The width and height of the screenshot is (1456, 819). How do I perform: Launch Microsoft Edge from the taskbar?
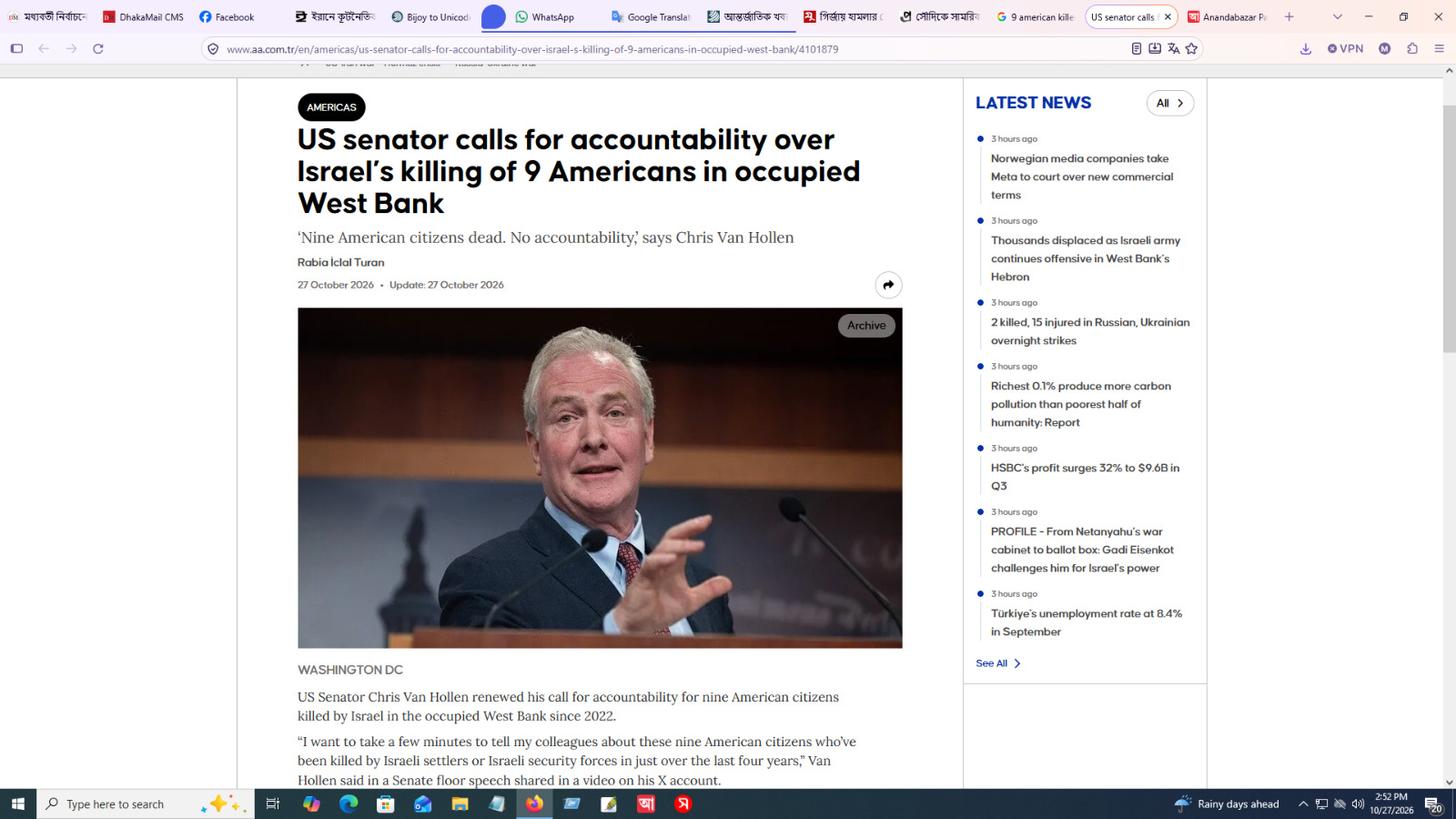click(349, 804)
